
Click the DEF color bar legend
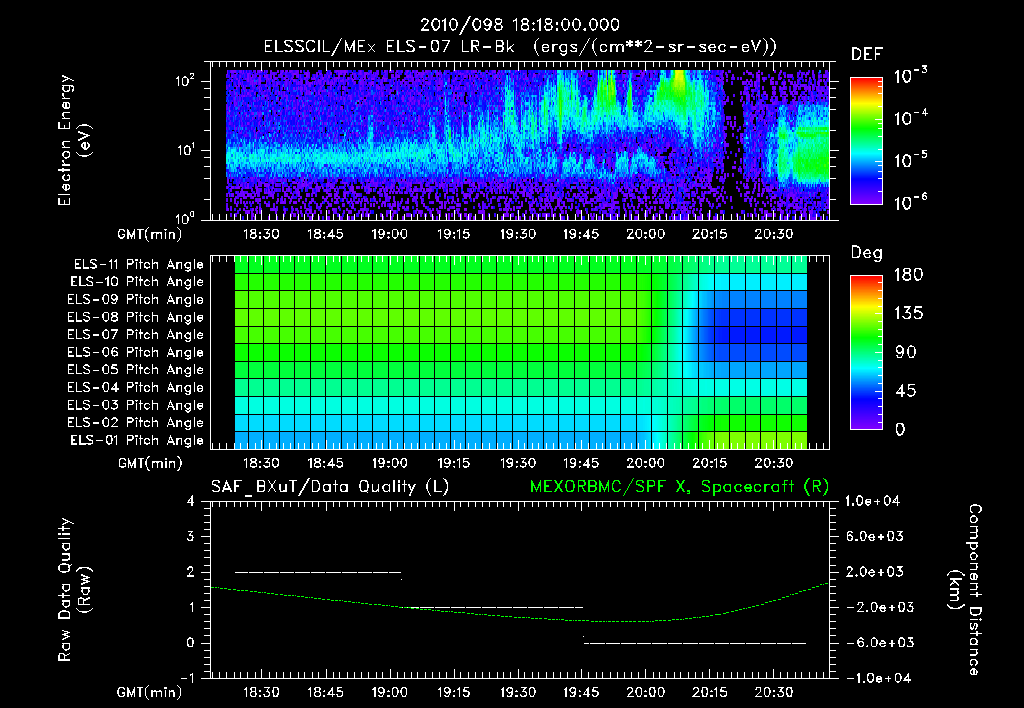(866, 140)
